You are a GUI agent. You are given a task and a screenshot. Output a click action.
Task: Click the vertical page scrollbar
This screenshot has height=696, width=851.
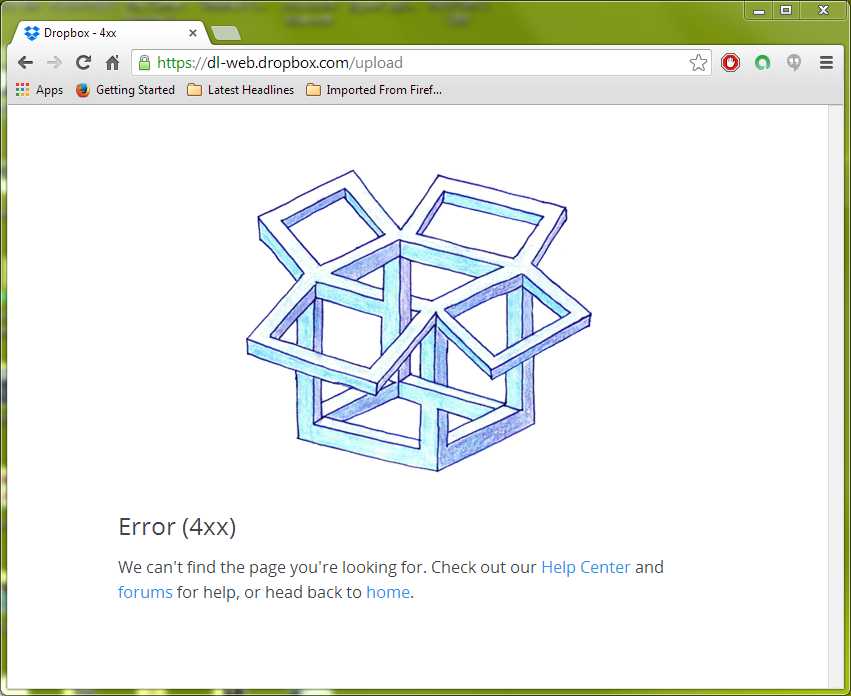[835, 397]
